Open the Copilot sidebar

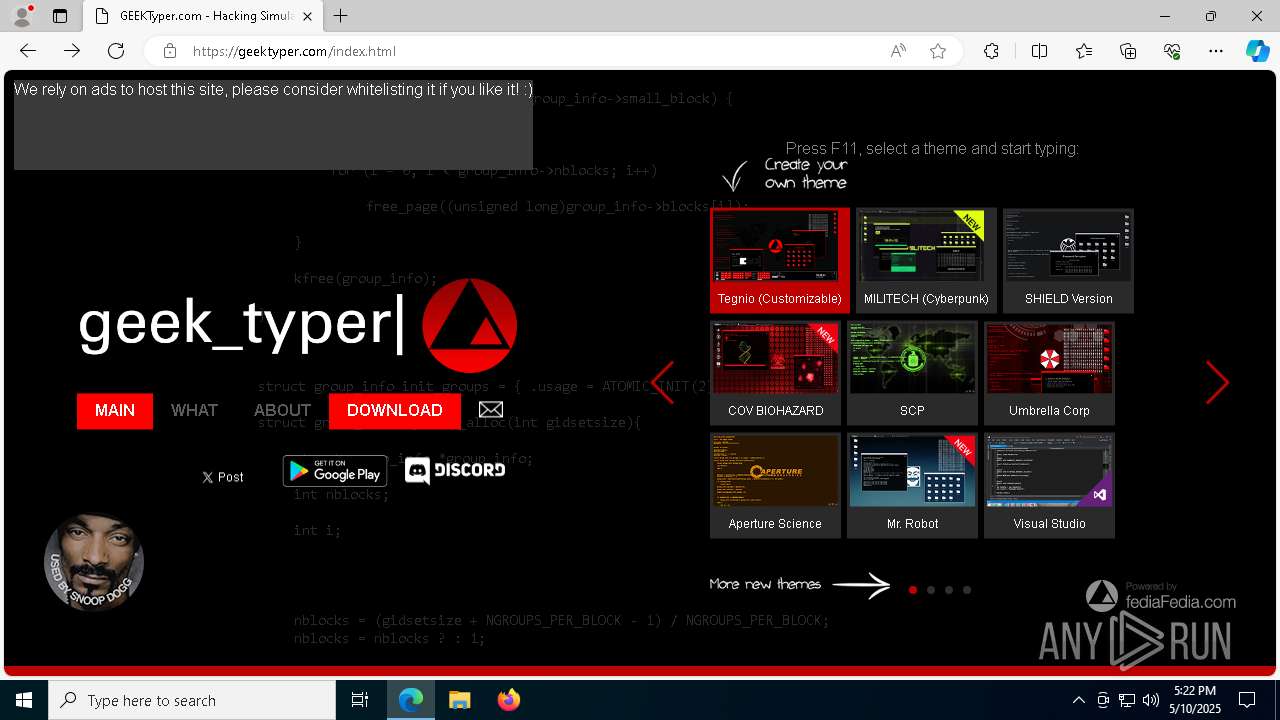1258,51
